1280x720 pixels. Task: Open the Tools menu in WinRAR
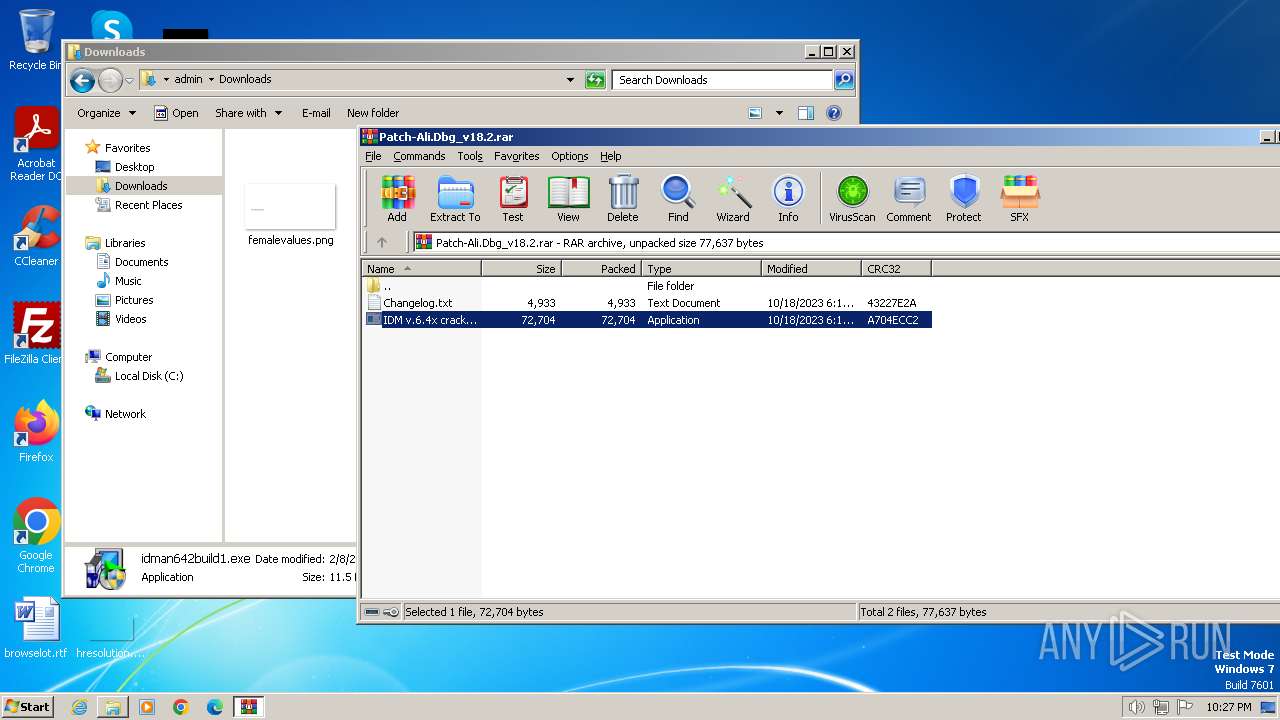[470, 156]
